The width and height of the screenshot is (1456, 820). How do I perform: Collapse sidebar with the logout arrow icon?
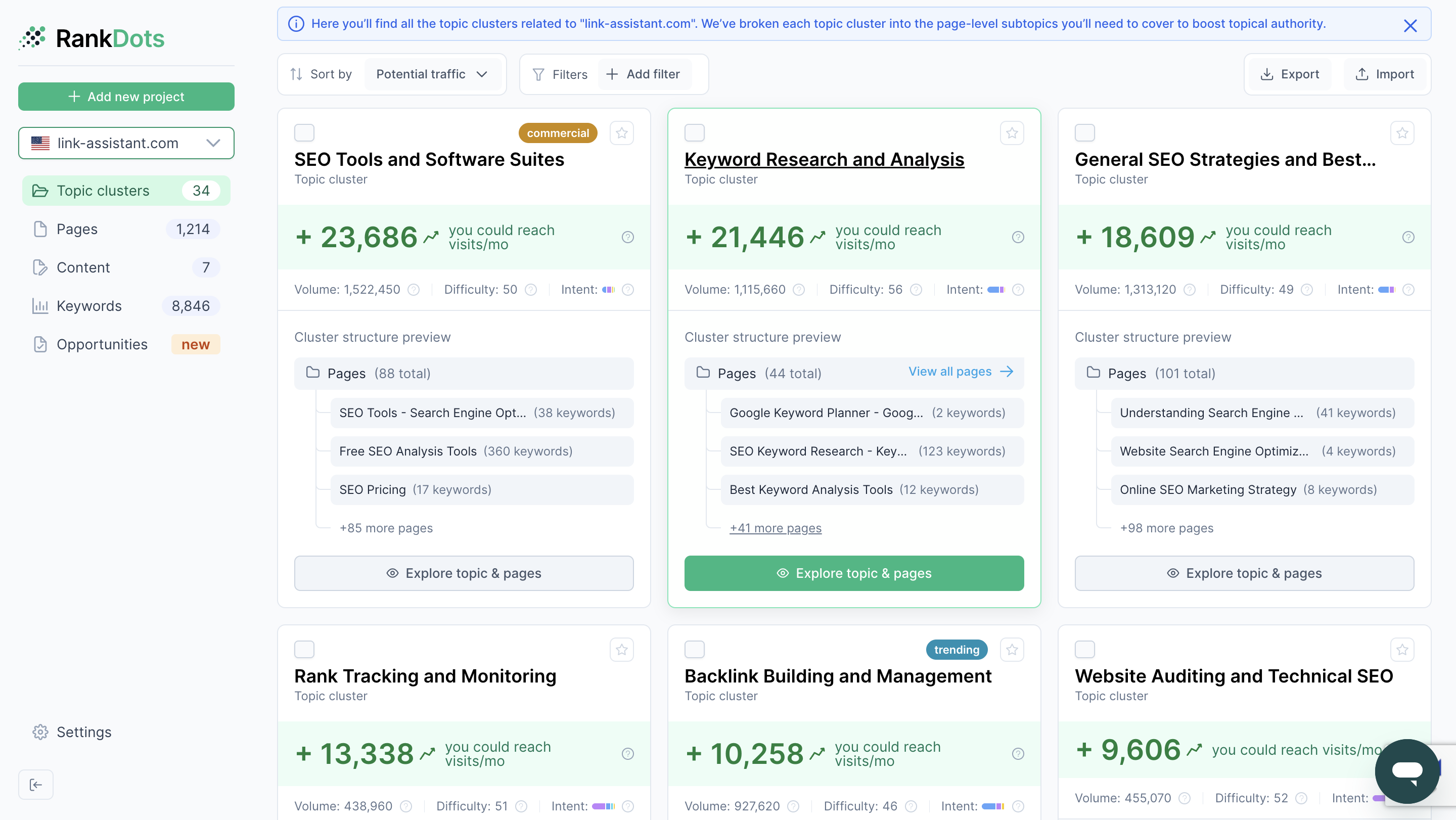[35, 785]
